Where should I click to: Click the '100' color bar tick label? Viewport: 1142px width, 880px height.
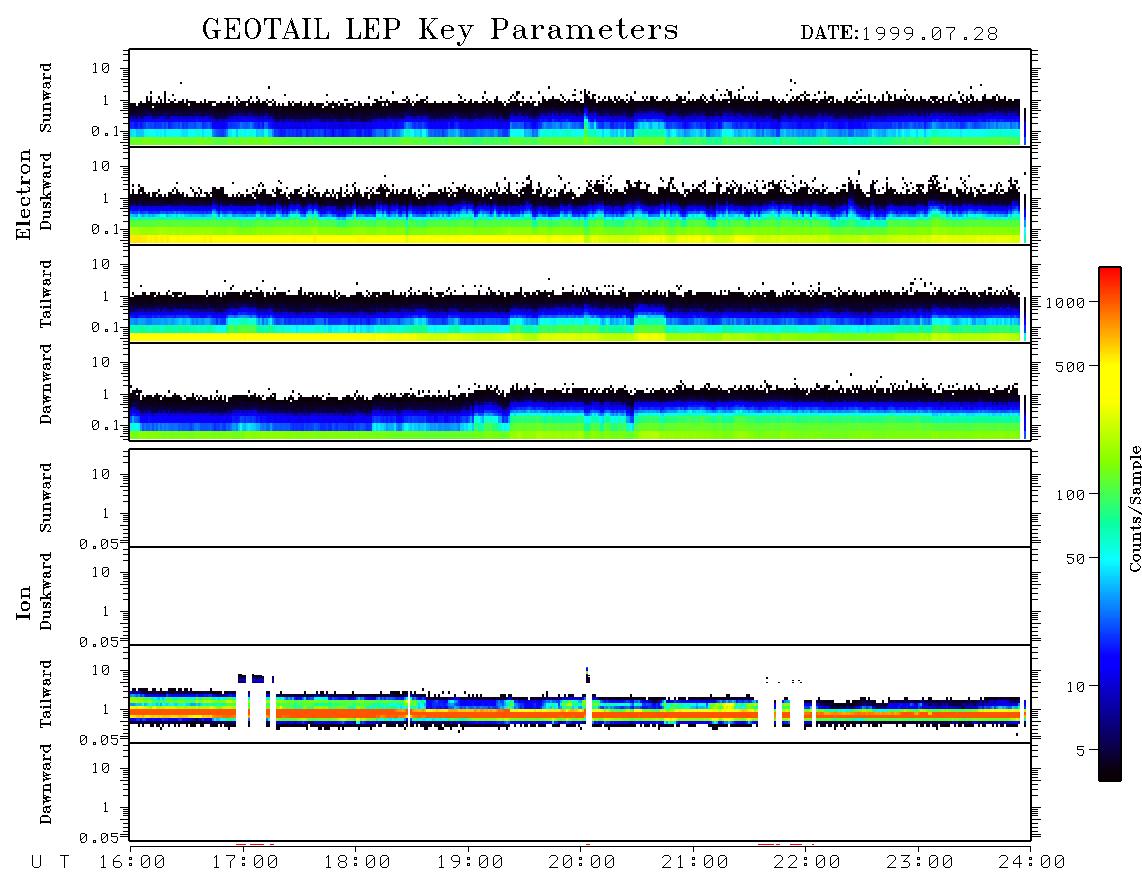point(1070,495)
